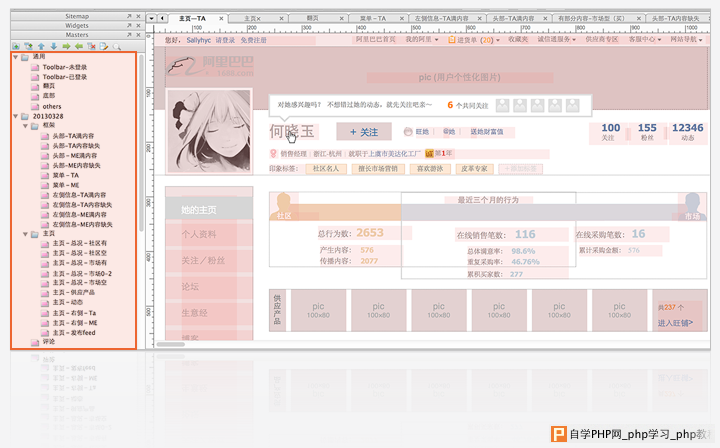
Task: Switch to the 头部-TA内容缺失 tab
Action: (676, 18)
